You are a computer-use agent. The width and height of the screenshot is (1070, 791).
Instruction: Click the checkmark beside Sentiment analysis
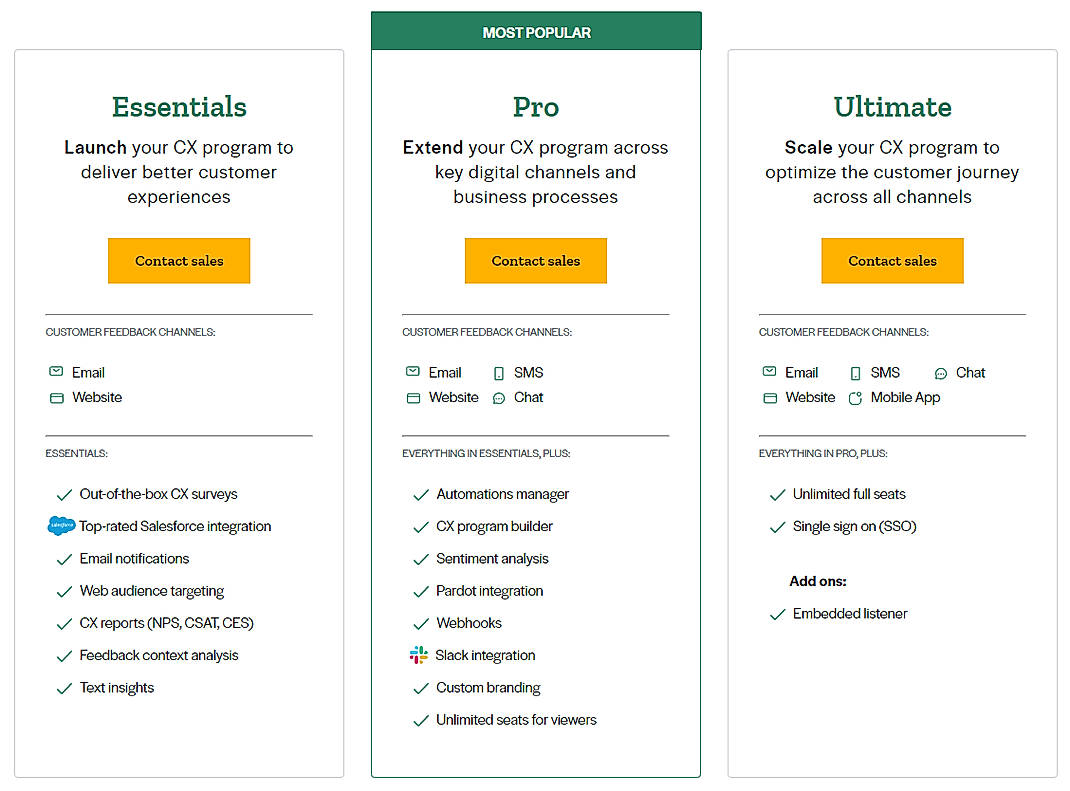421,558
